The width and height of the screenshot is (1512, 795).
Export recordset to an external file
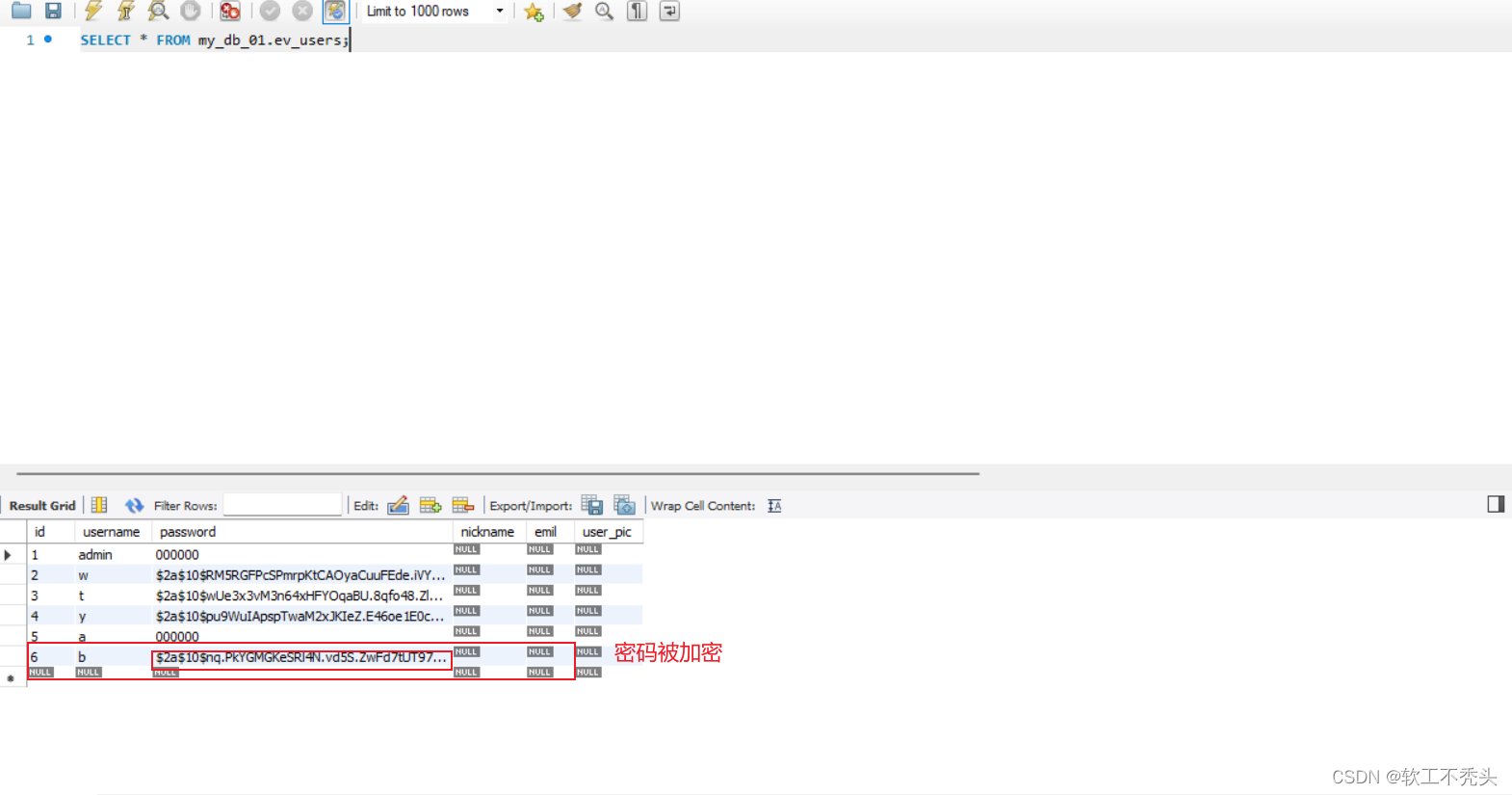click(x=592, y=505)
